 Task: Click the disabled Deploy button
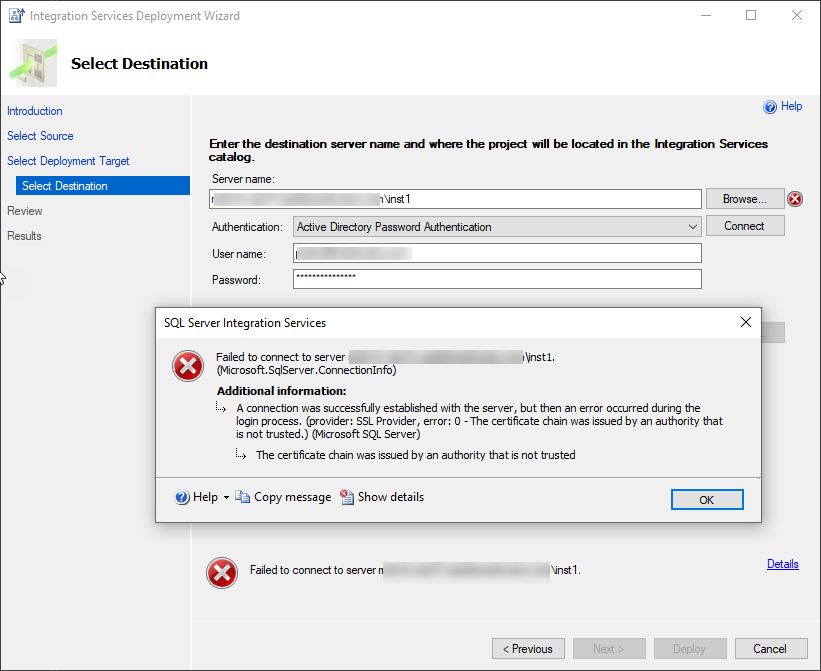point(690,648)
